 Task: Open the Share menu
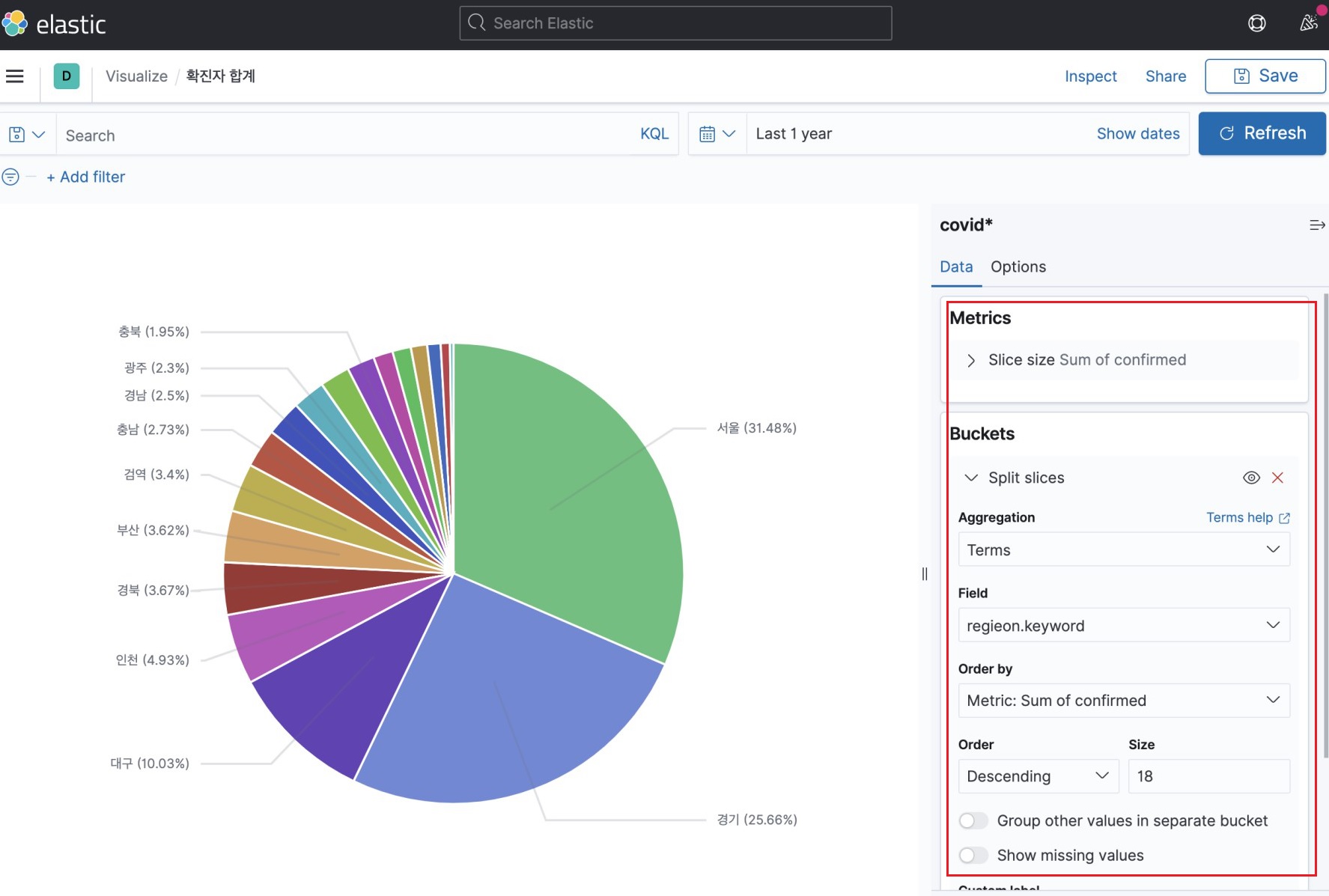coord(1166,76)
